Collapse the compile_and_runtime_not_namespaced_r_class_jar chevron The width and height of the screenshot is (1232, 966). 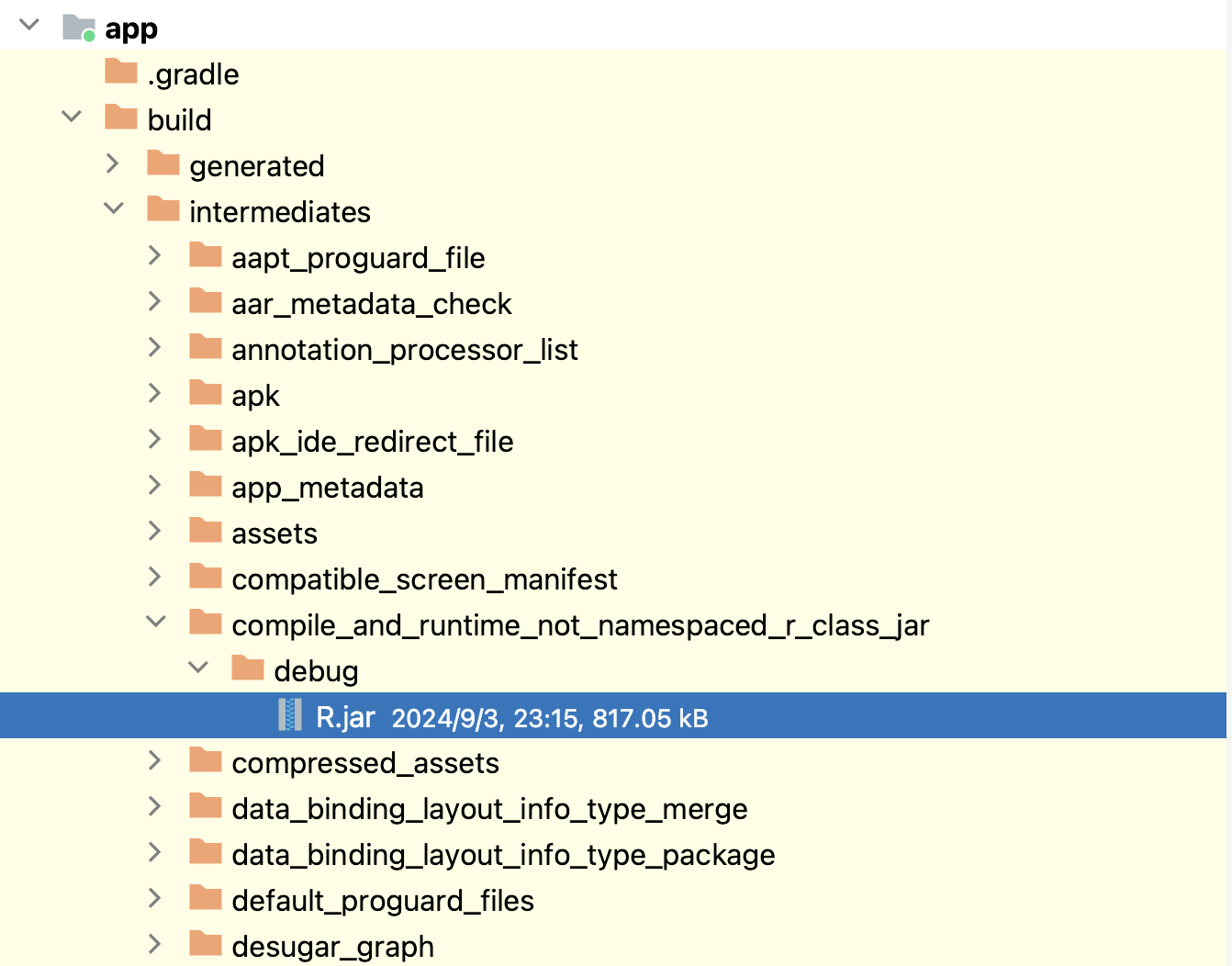coord(156,622)
